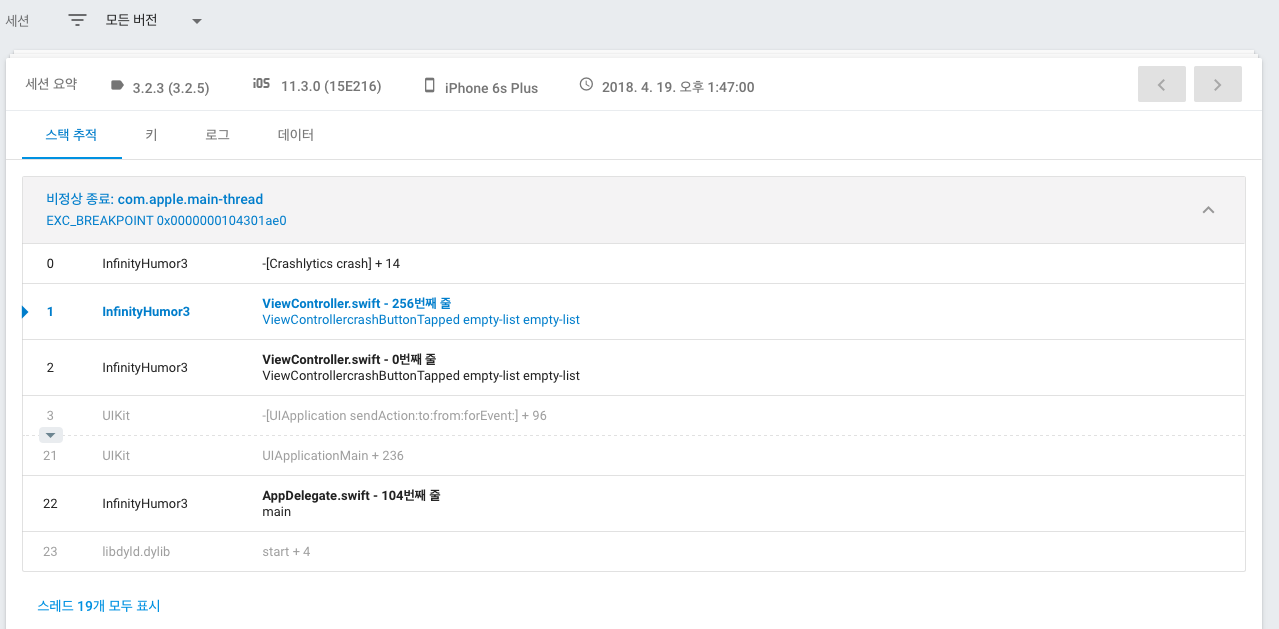Show all threads via 스레드 19개 모두 표시
The image size is (1279, 629).
click(99, 606)
